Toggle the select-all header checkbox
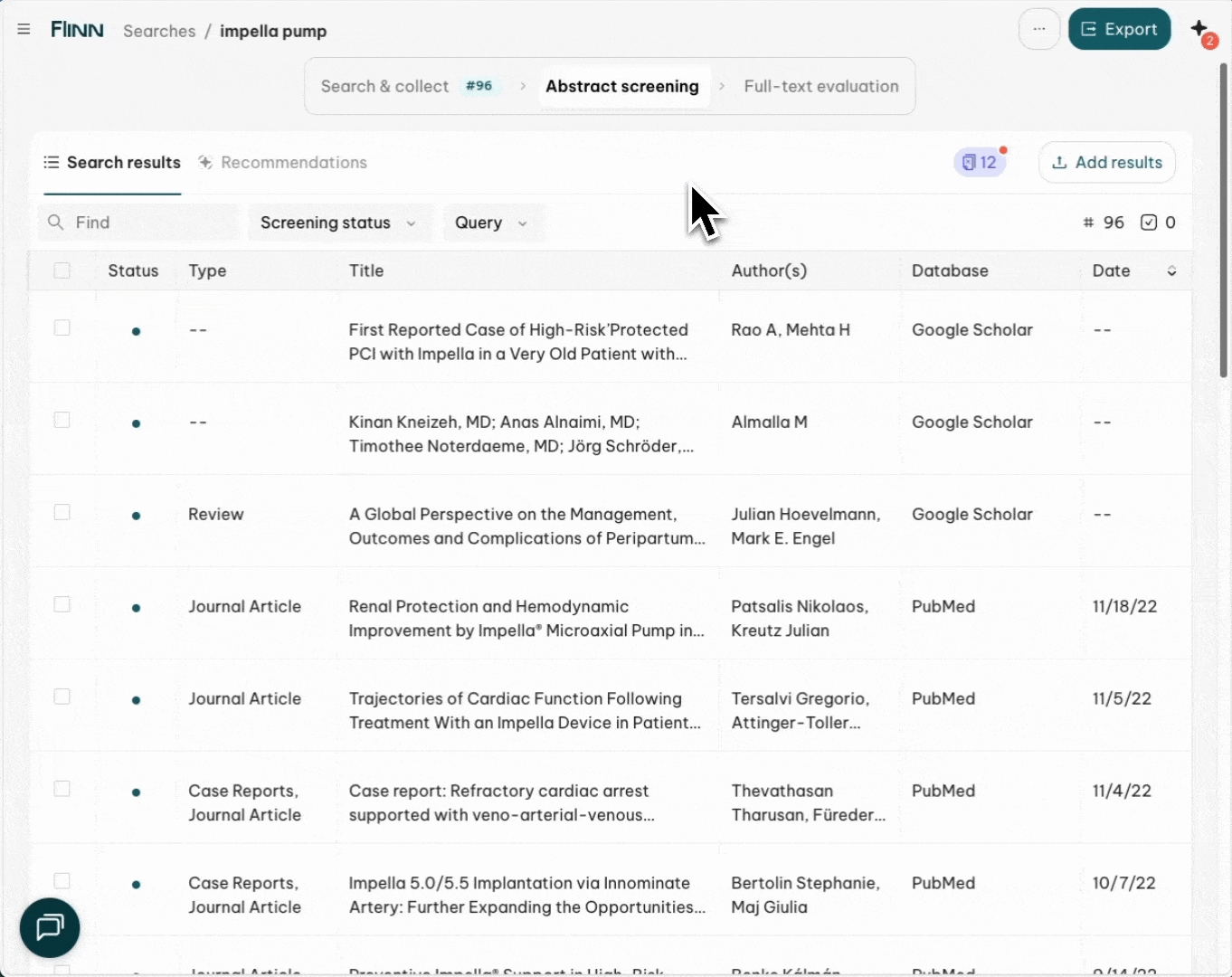 coord(62,270)
